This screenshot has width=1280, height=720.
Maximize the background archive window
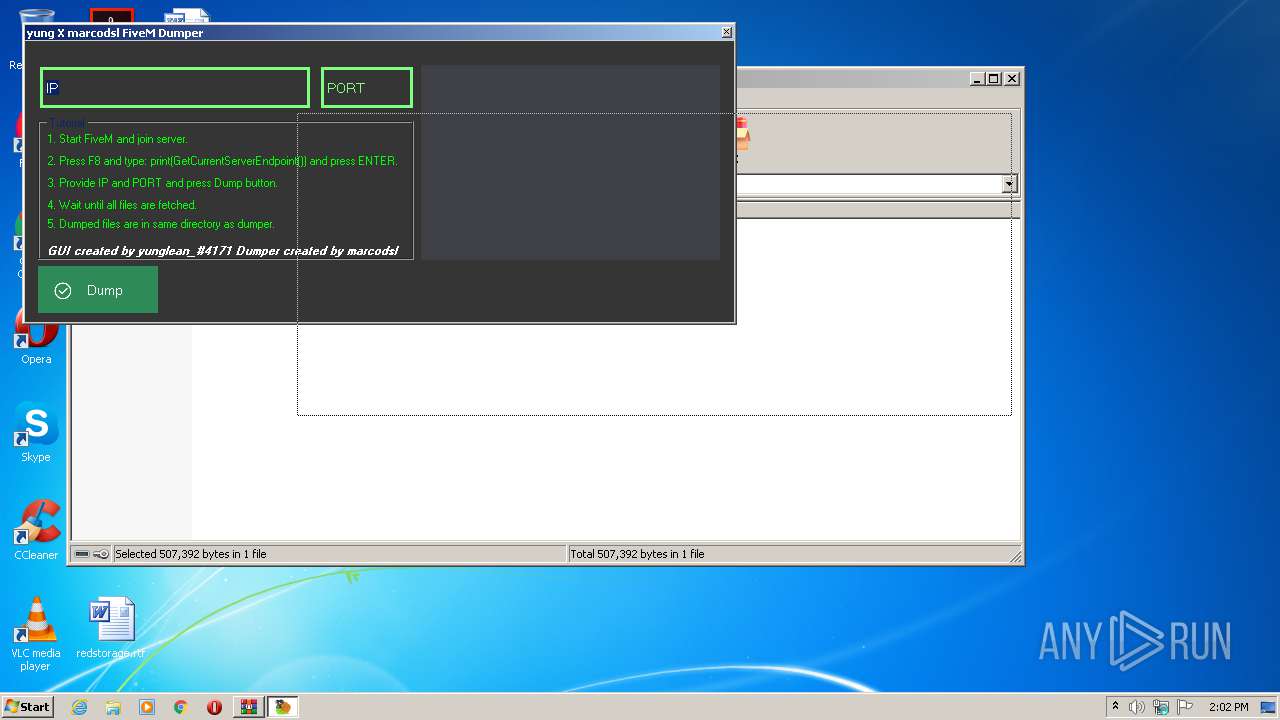click(993, 79)
